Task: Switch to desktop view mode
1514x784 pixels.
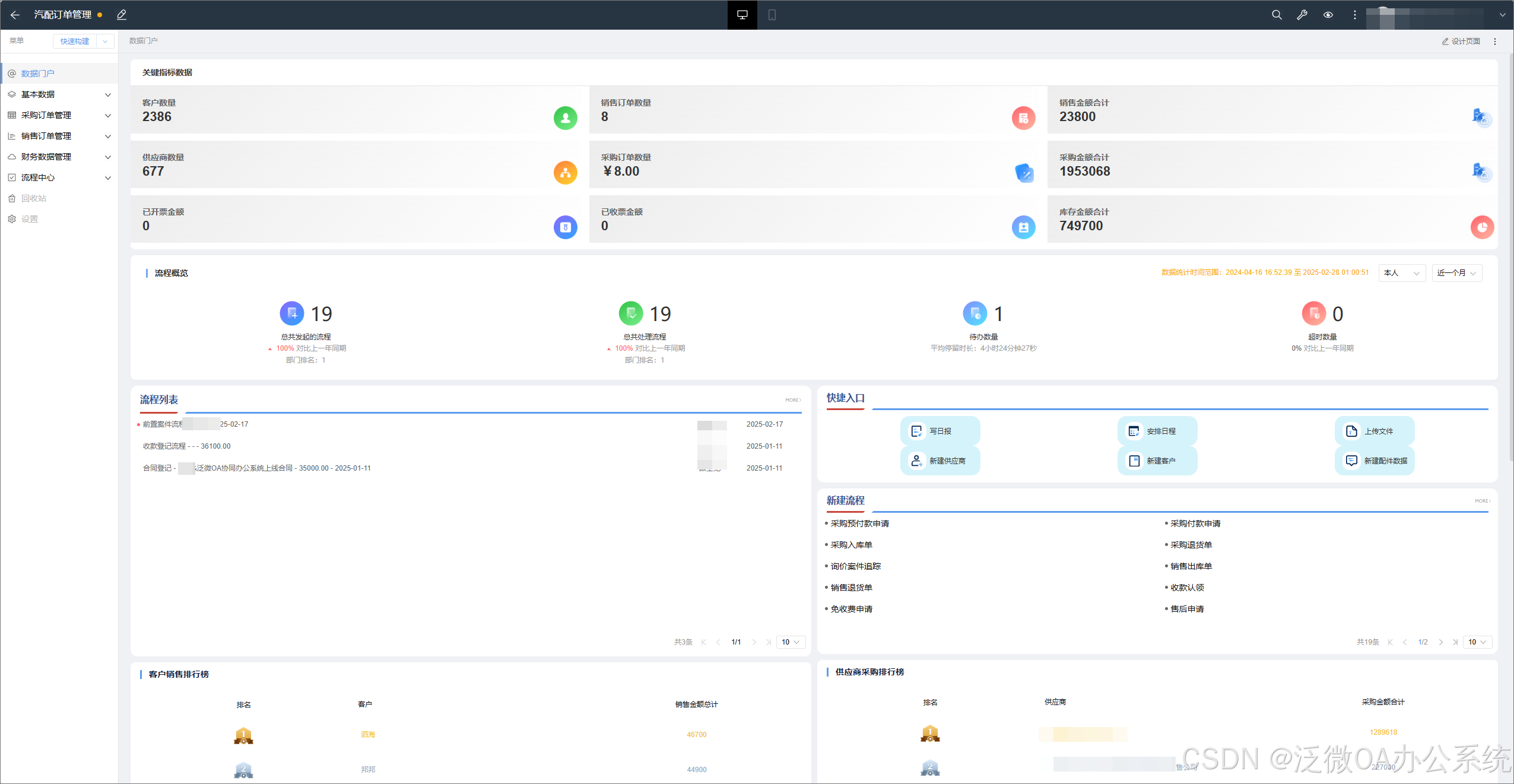Action: coord(742,15)
